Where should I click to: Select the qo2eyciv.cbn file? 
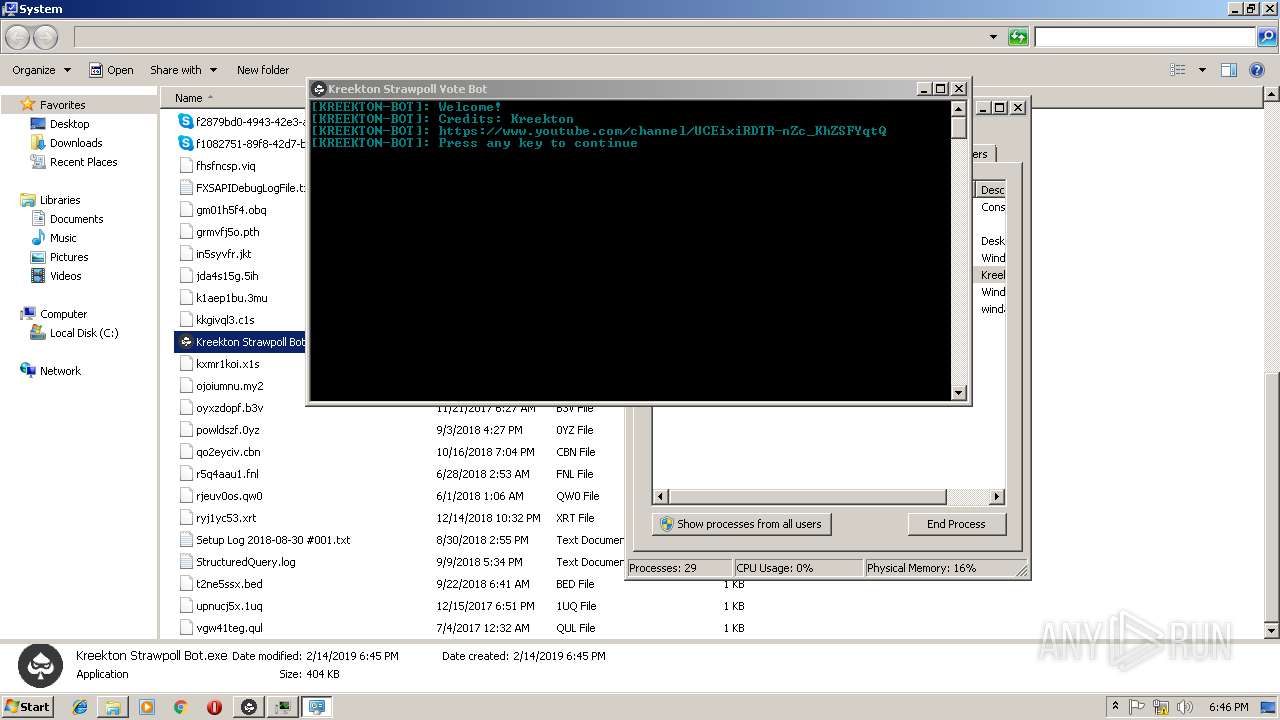pos(219,452)
